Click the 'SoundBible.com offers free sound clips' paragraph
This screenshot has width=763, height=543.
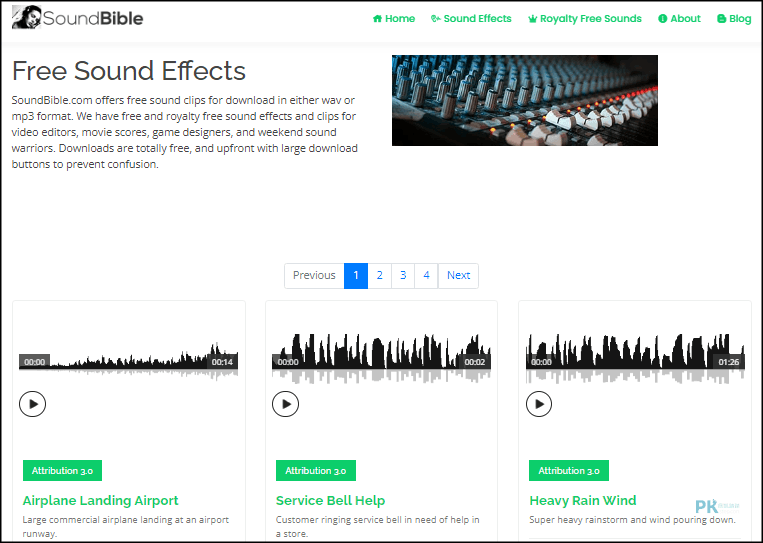[185, 132]
